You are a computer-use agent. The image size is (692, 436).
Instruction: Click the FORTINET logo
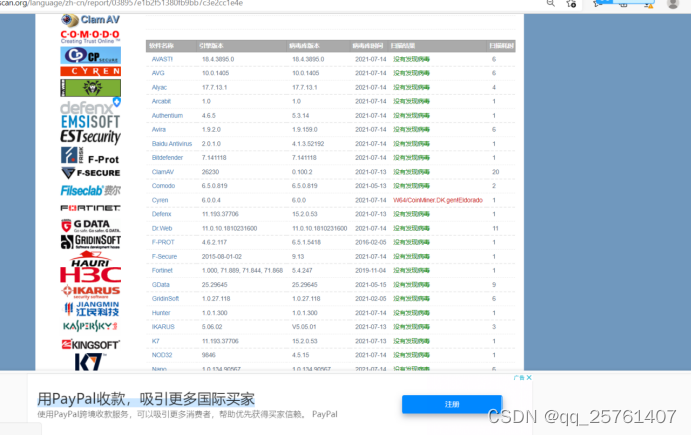(90, 208)
